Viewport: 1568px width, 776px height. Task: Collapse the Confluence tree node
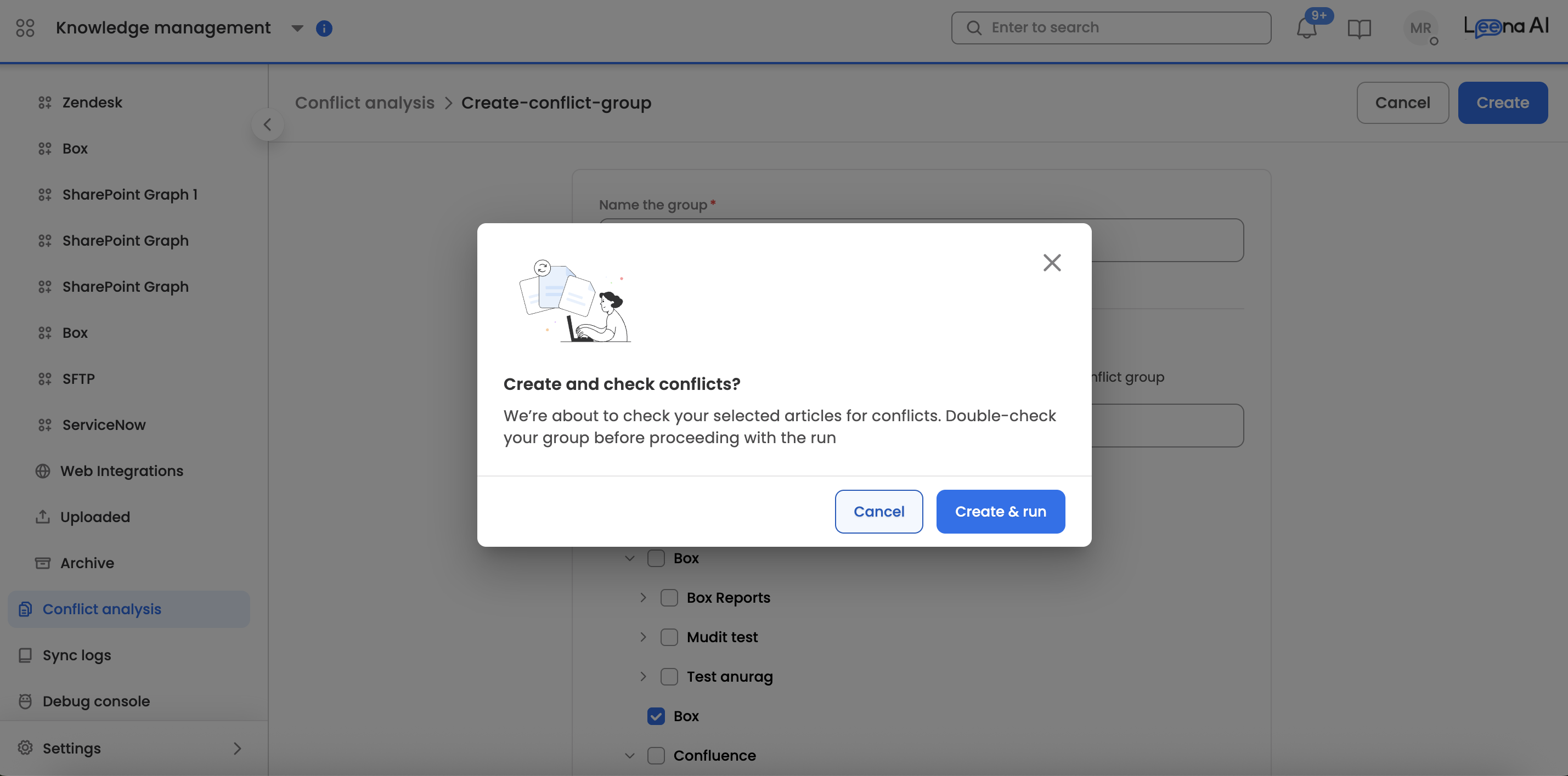pos(629,755)
